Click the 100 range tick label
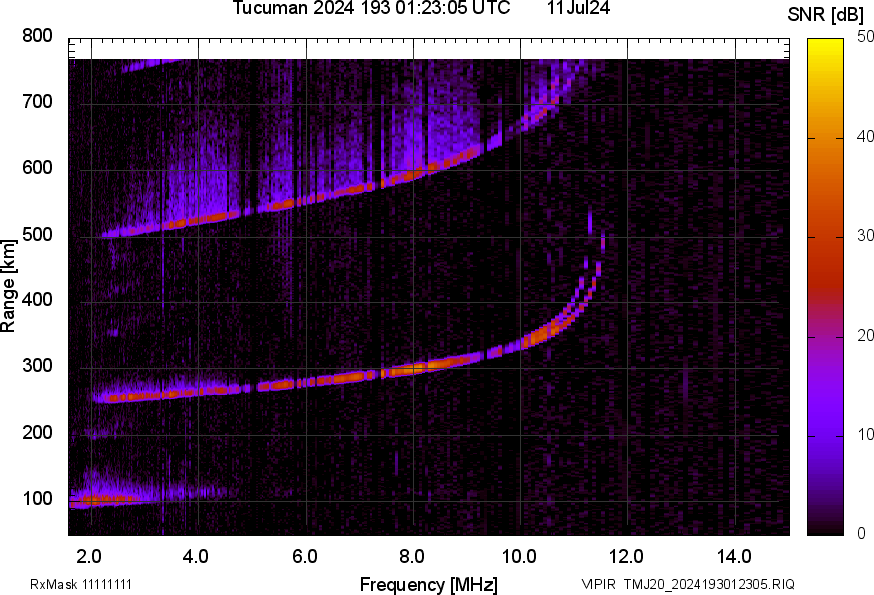Screen dimensions: 874x595 [x=37, y=499]
